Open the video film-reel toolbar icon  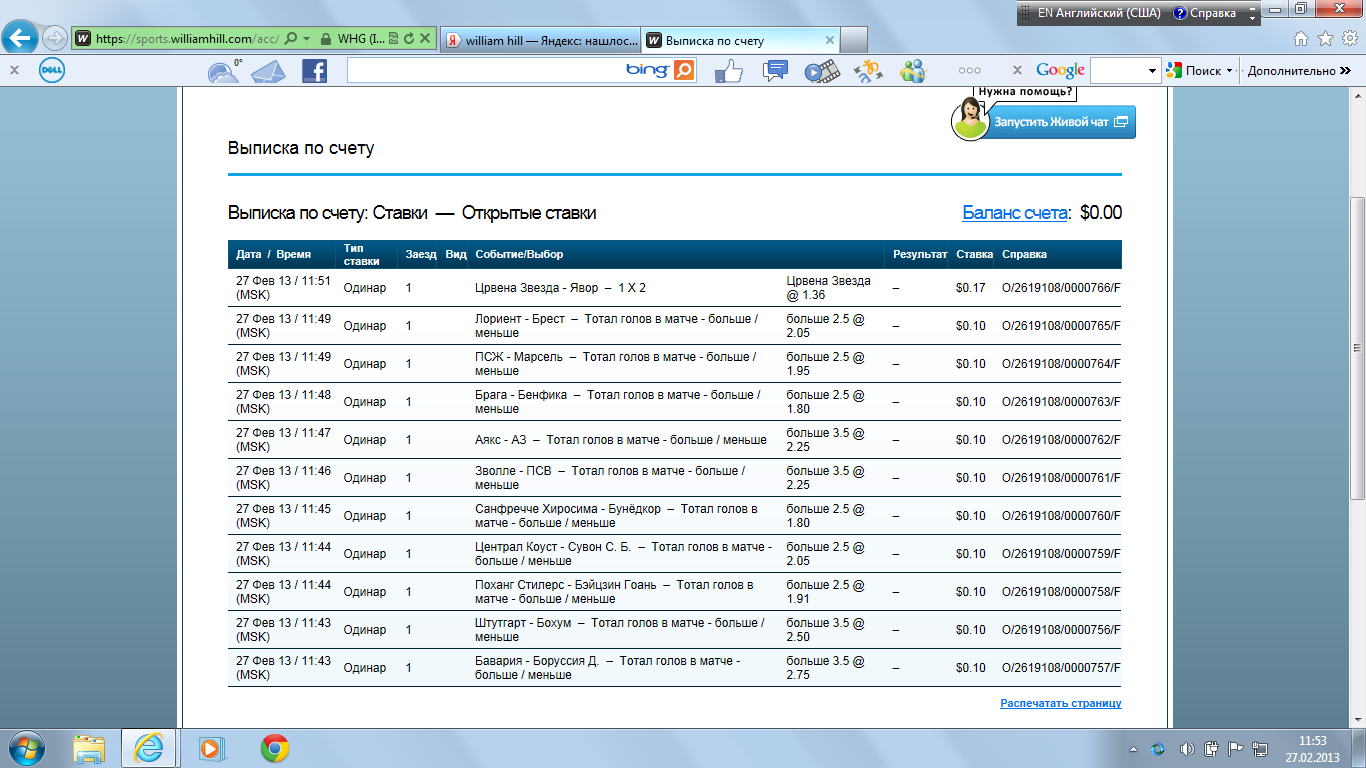pos(821,71)
